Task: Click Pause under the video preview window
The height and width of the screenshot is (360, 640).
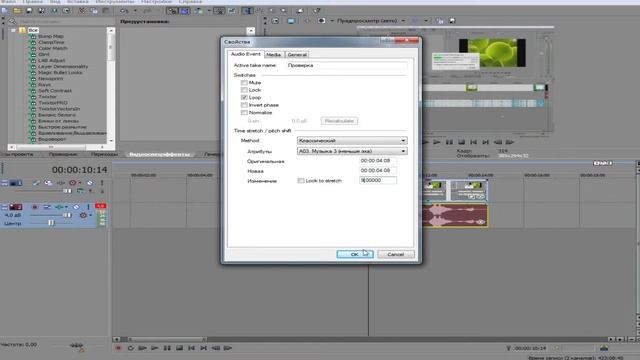Action: point(449,142)
